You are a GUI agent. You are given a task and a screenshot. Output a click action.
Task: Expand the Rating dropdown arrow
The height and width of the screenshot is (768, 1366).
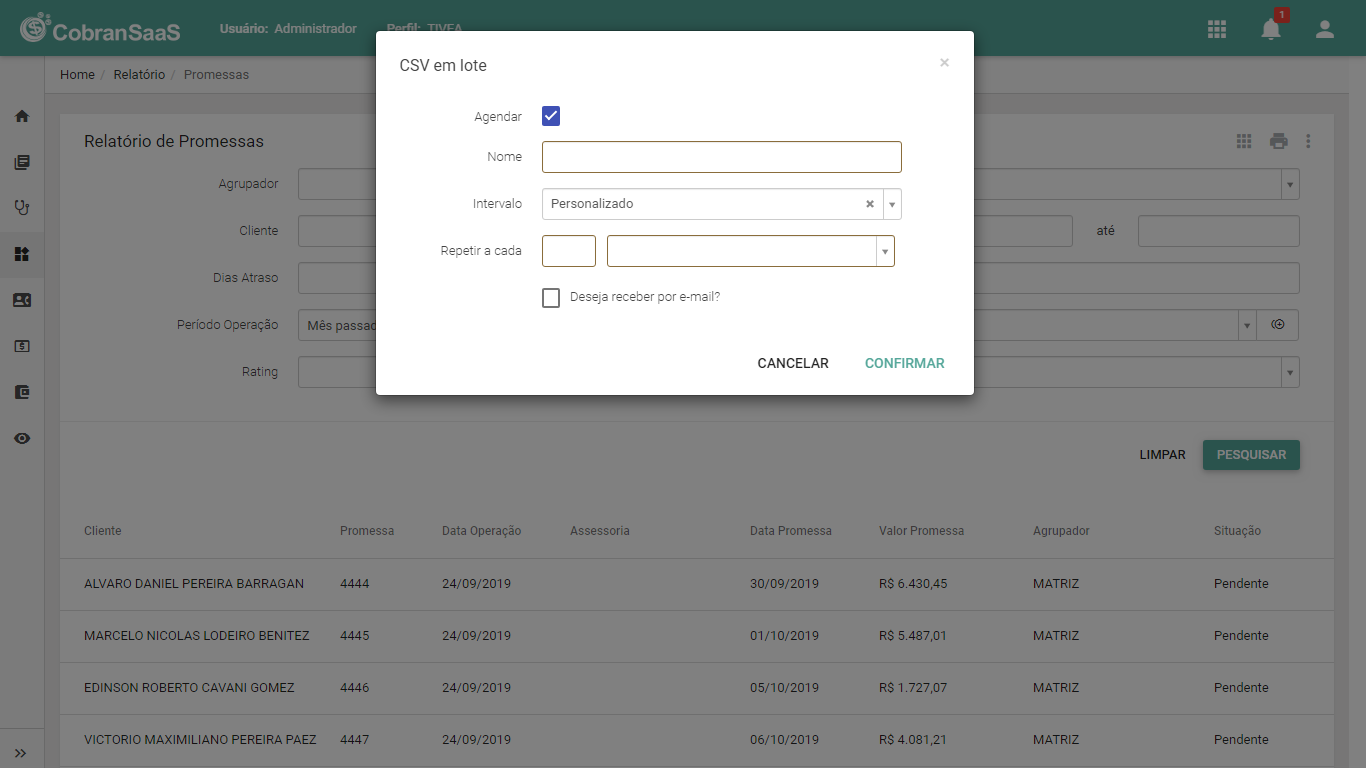1291,372
